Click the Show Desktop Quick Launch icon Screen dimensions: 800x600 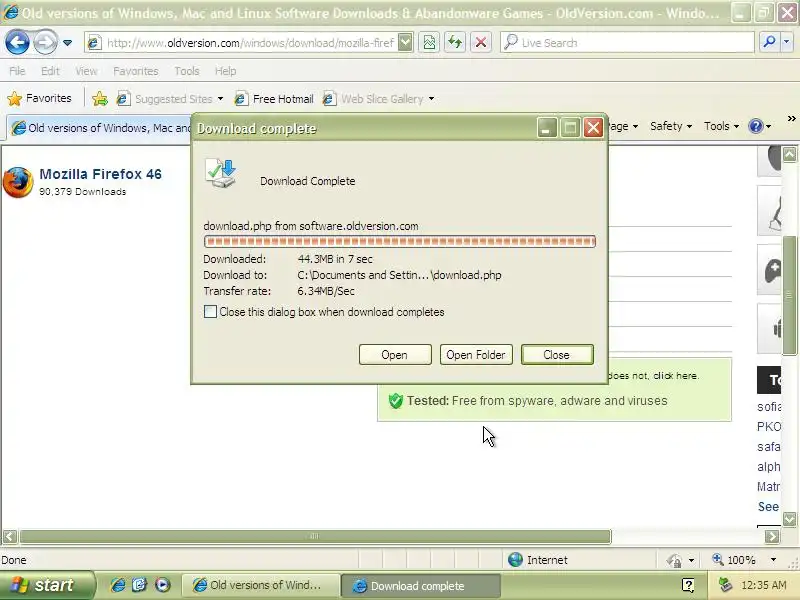click(139, 585)
